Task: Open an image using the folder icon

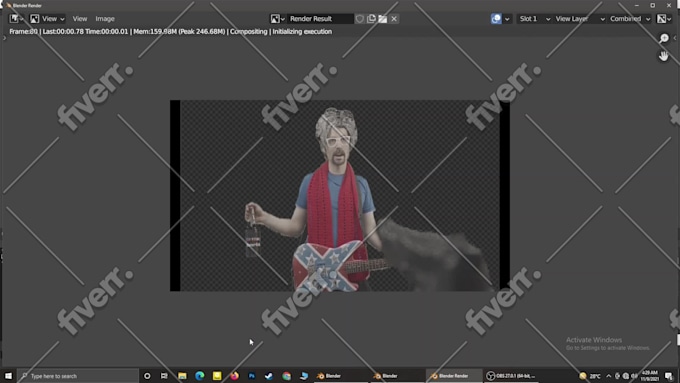Action: pyautogui.click(x=382, y=19)
